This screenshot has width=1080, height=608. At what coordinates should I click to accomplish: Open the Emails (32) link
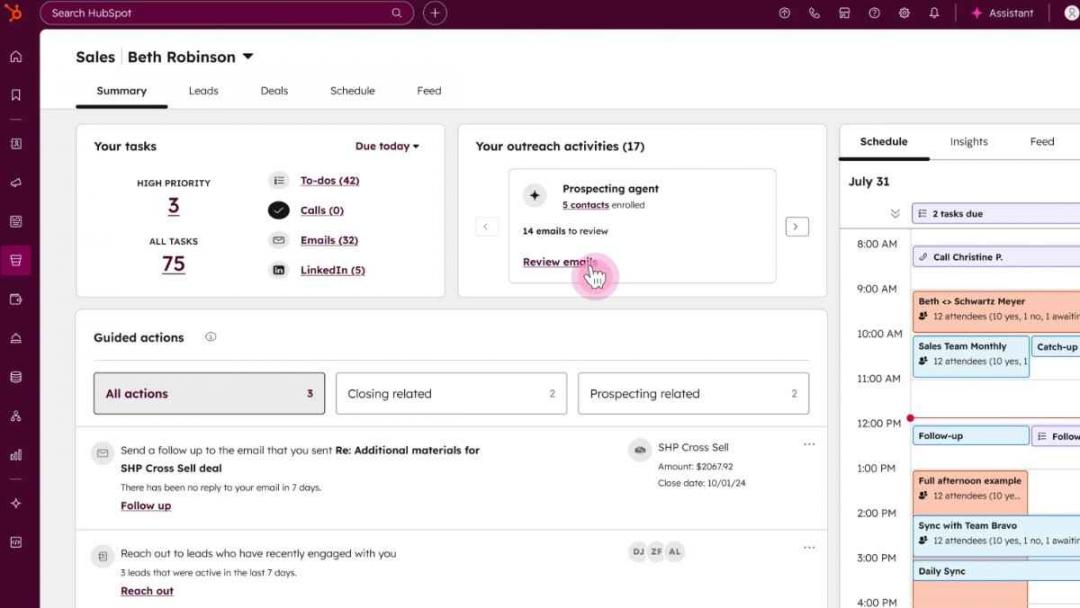(329, 240)
